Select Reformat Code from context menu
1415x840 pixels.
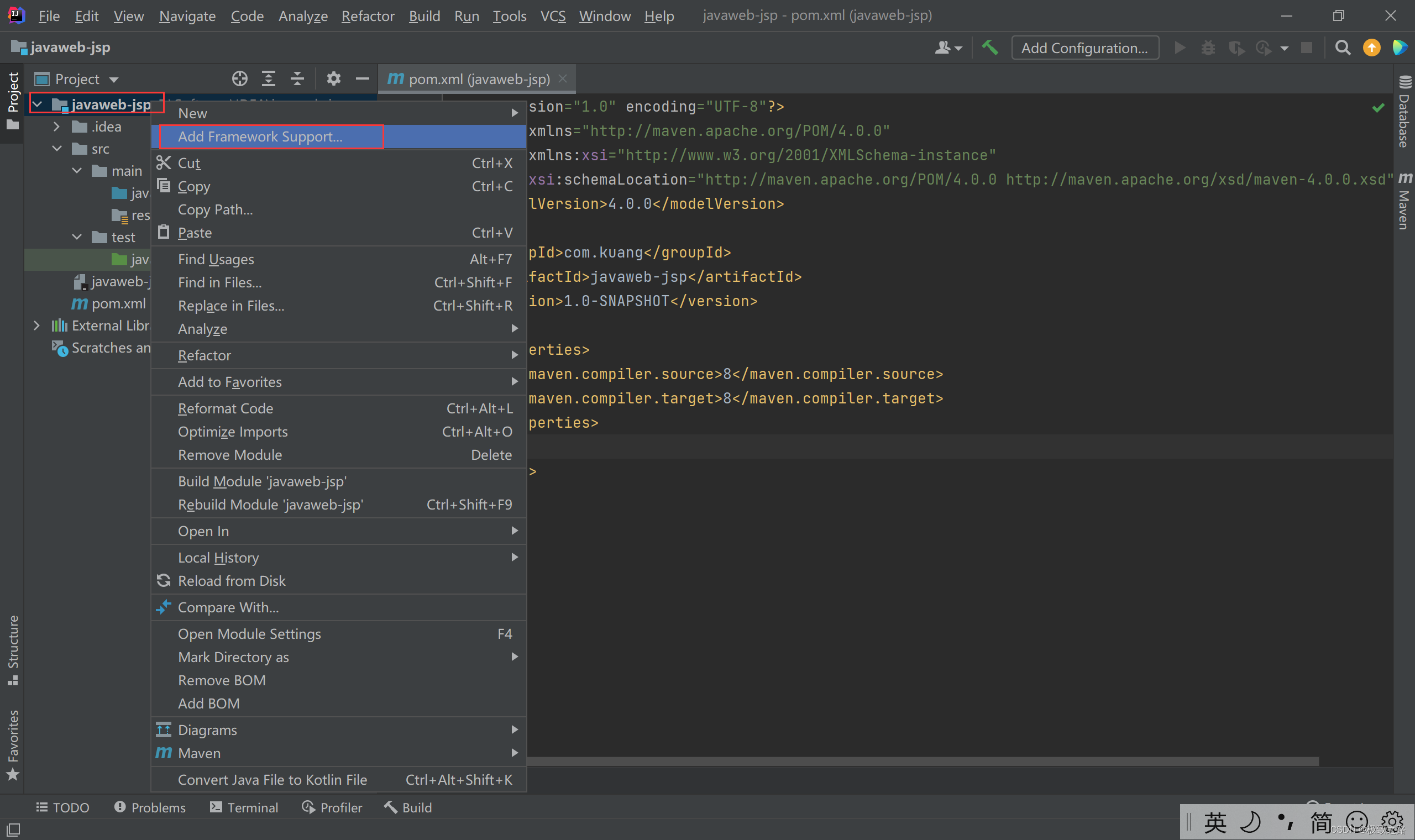224,408
